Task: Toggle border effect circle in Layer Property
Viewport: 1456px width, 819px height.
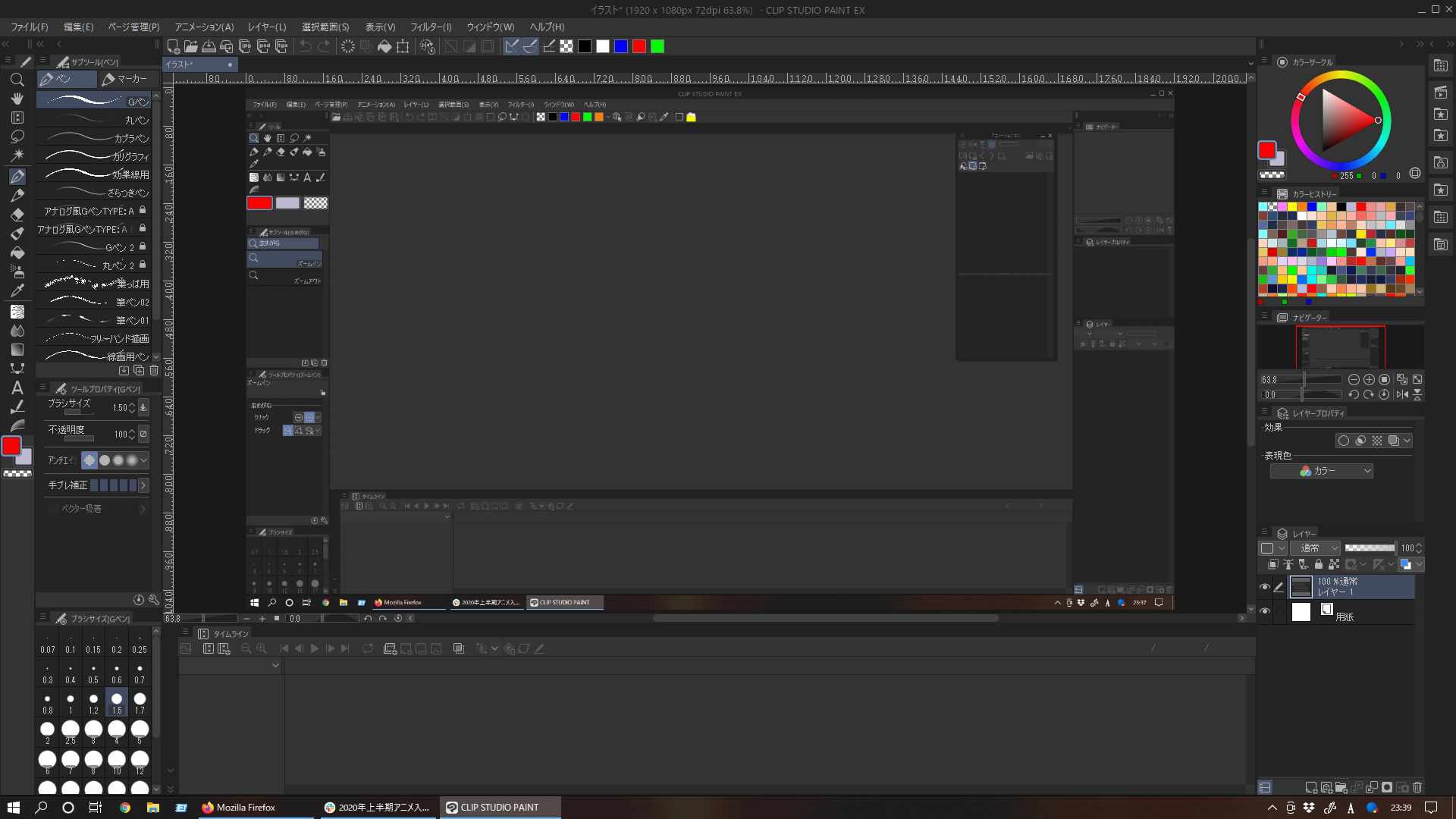Action: click(1344, 441)
